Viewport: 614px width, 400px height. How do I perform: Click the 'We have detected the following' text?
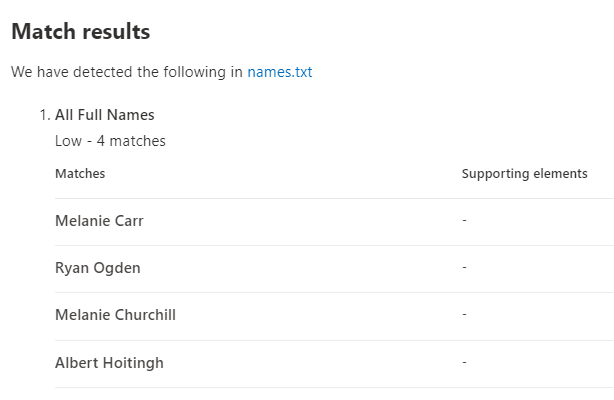[127, 72]
